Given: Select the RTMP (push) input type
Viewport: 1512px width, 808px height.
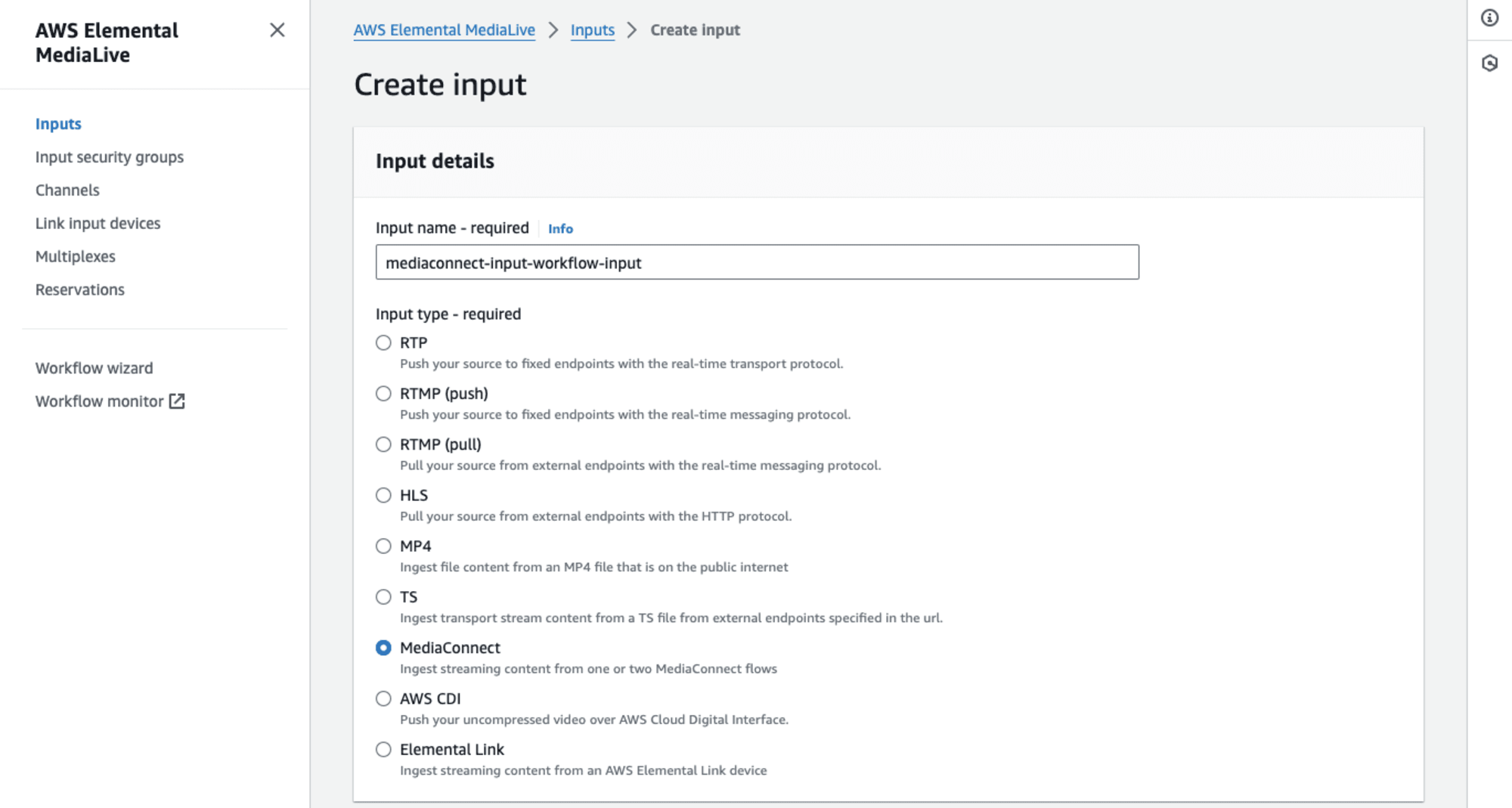Looking at the screenshot, I should coord(383,394).
